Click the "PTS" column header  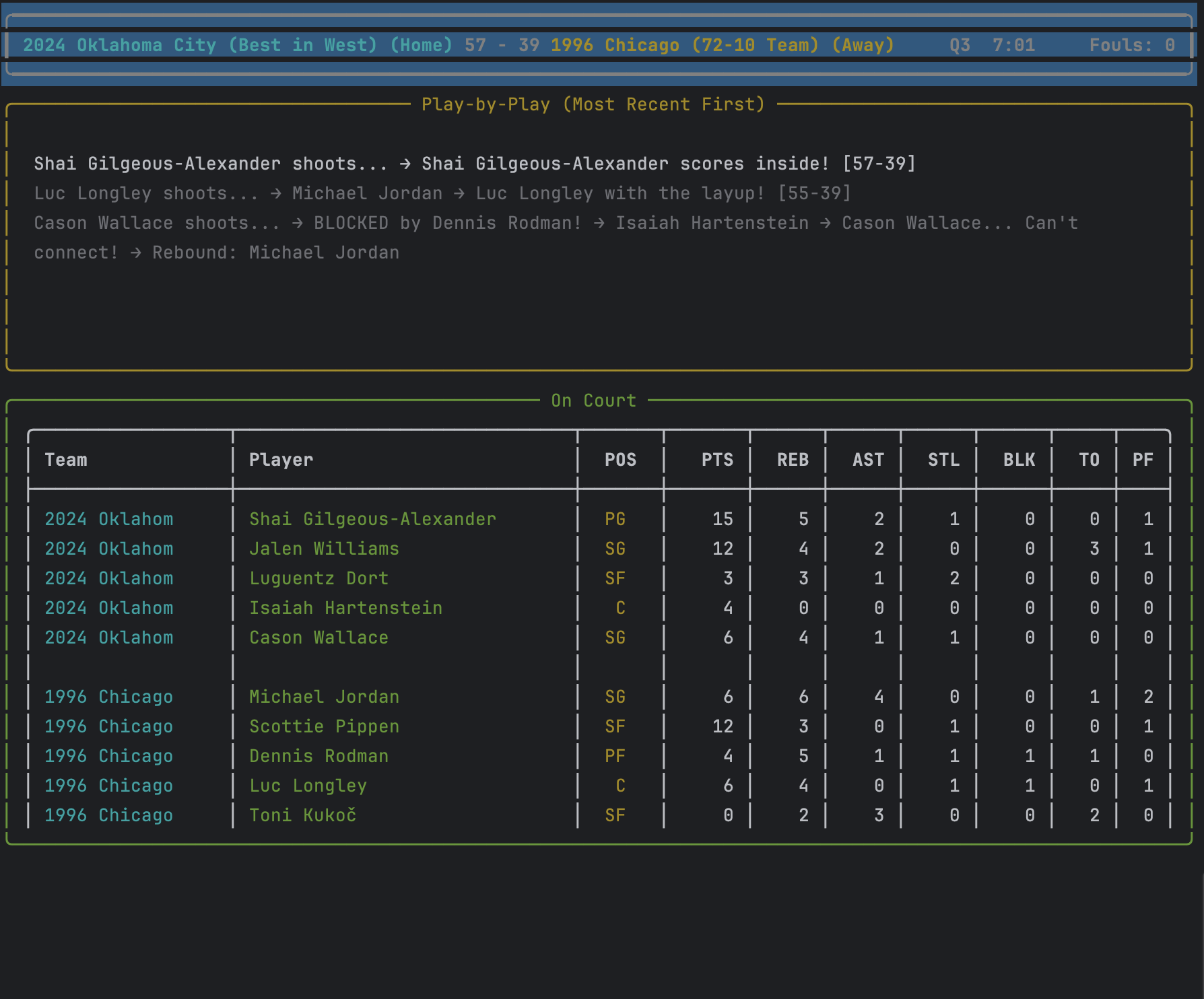pos(717,460)
